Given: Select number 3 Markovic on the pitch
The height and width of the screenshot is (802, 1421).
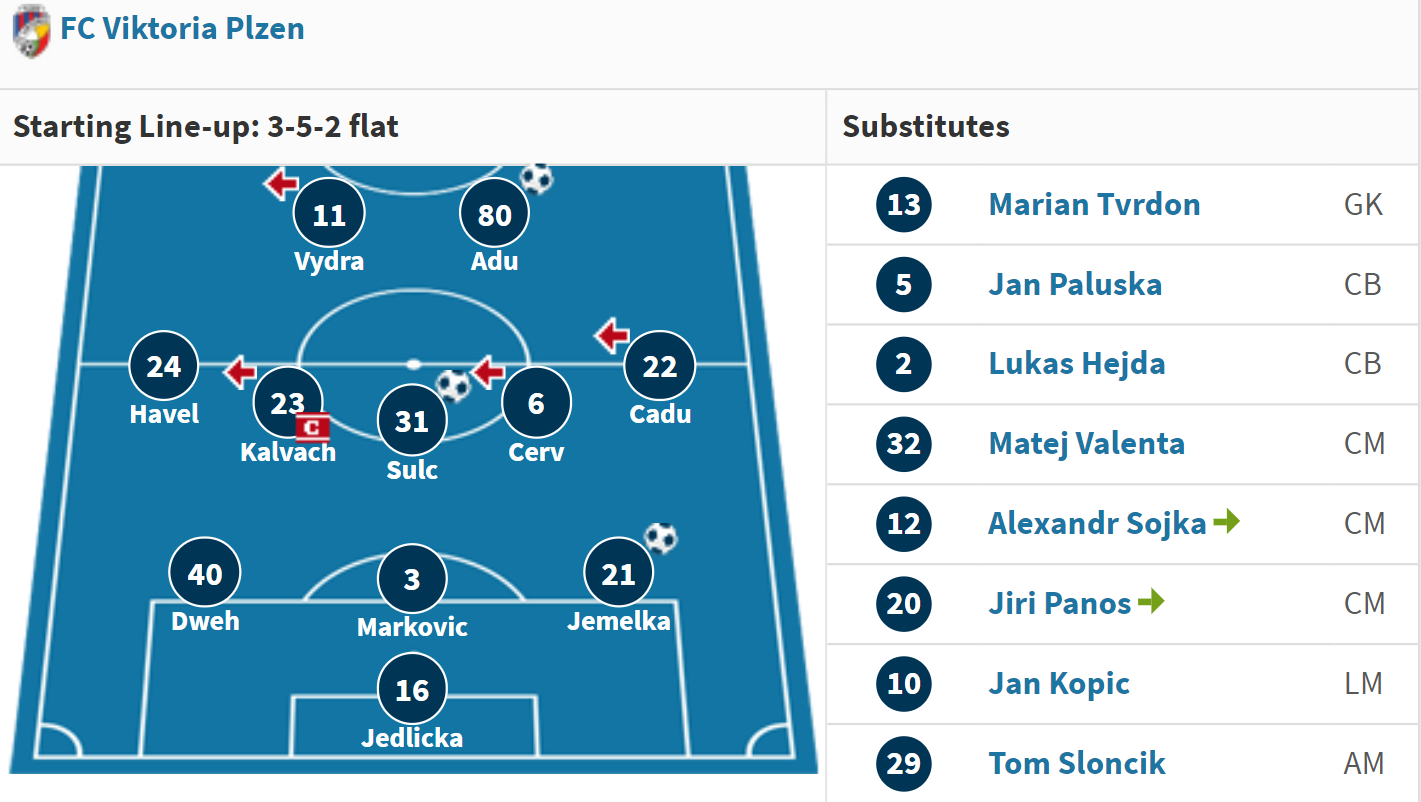Looking at the screenshot, I should click(412, 579).
